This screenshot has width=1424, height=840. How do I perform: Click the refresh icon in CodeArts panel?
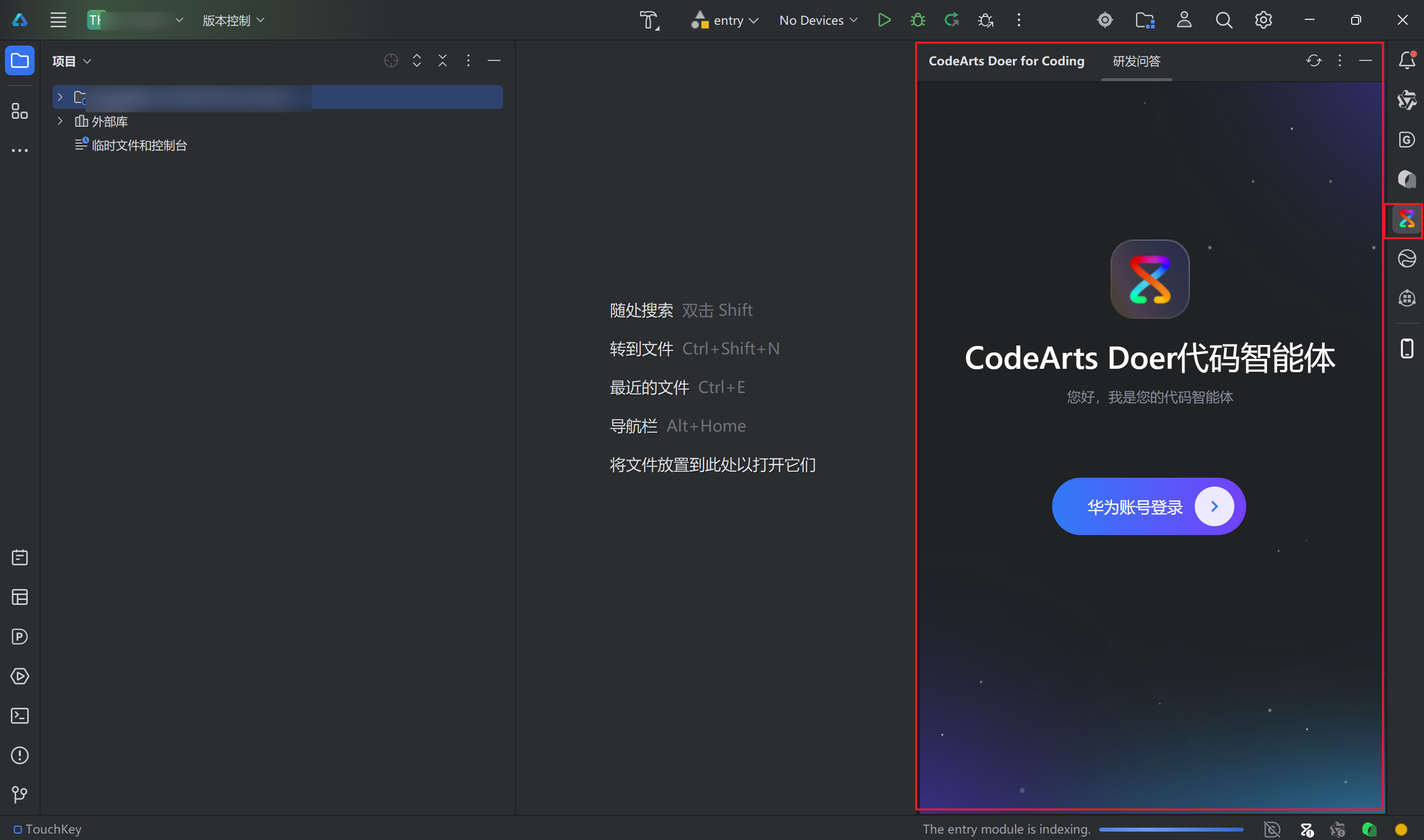tap(1314, 60)
